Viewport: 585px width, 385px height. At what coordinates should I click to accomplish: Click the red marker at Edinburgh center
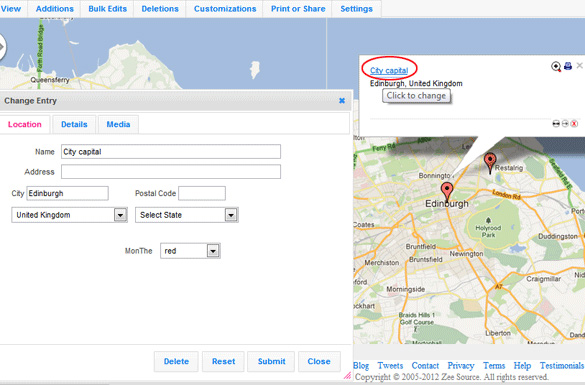pyautogui.click(x=447, y=192)
